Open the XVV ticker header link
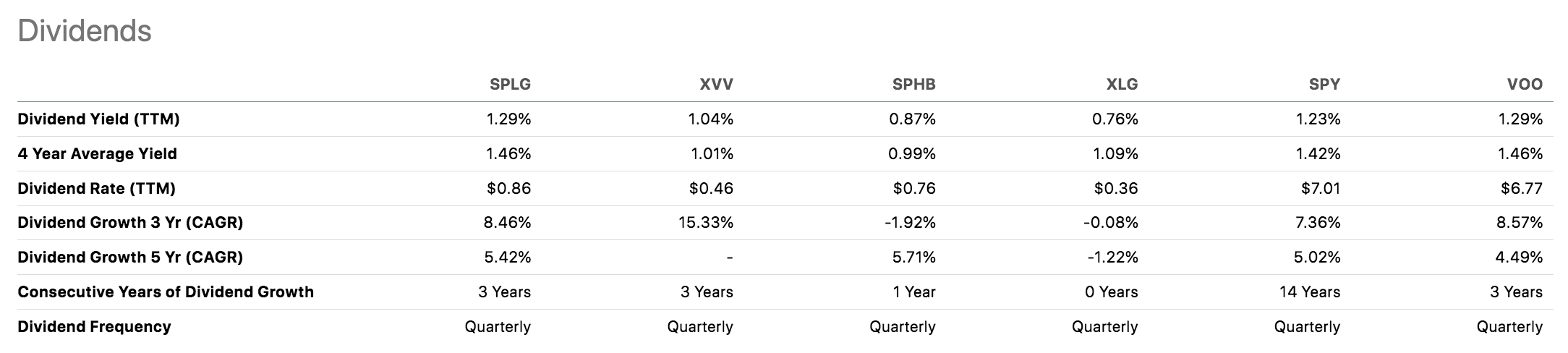This screenshot has width=1568, height=353. click(716, 85)
